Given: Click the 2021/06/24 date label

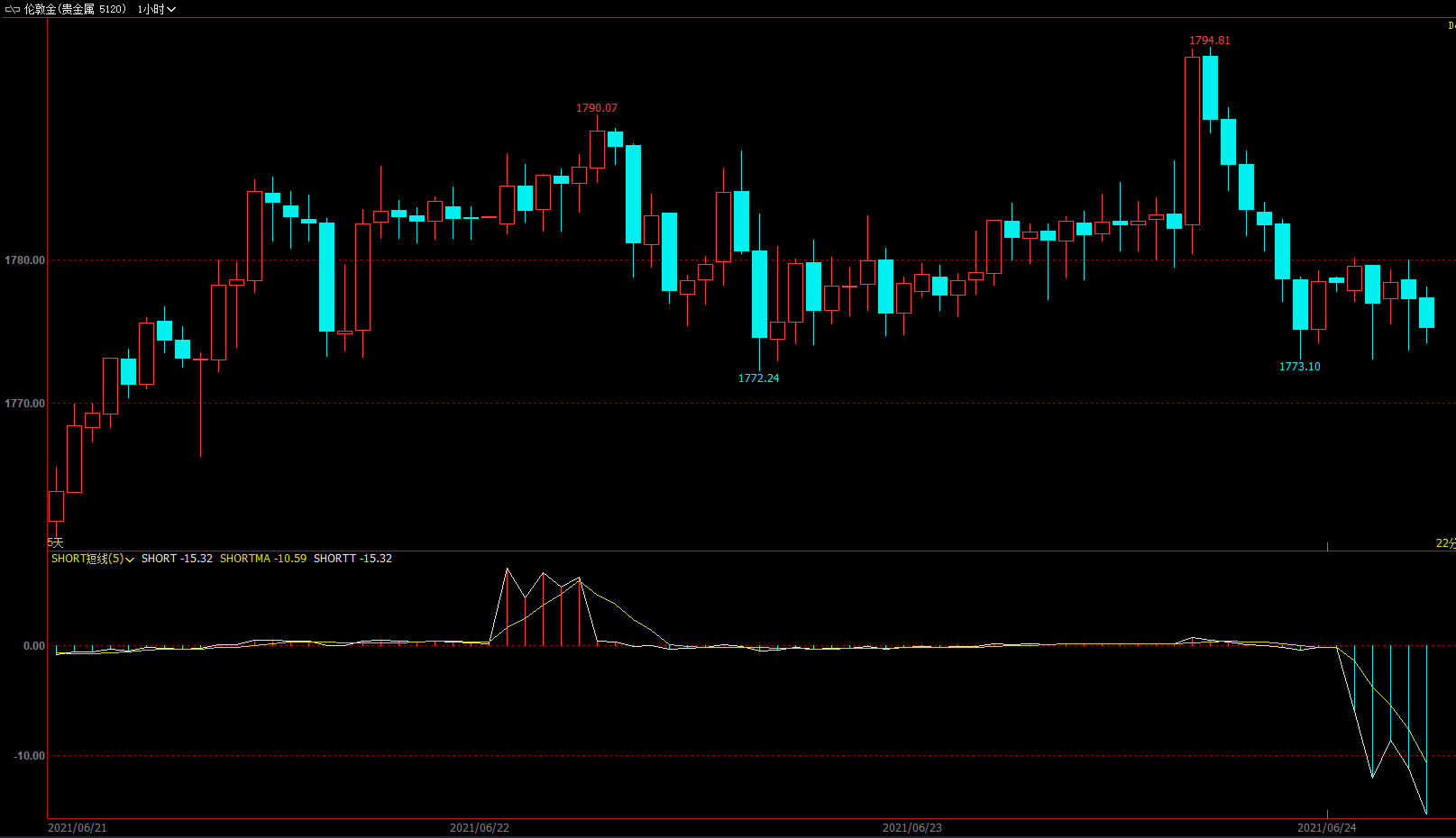Looking at the screenshot, I should 1327,827.
